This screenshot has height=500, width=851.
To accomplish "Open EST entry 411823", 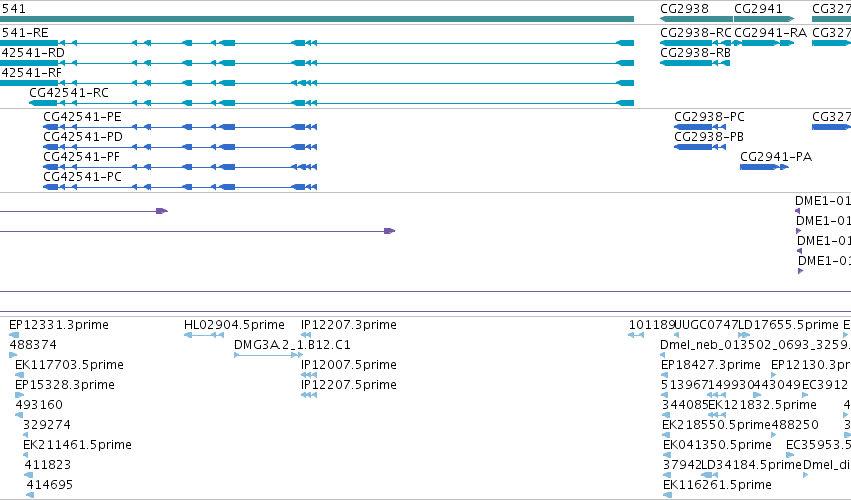I will pyautogui.click(x=48, y=465).
